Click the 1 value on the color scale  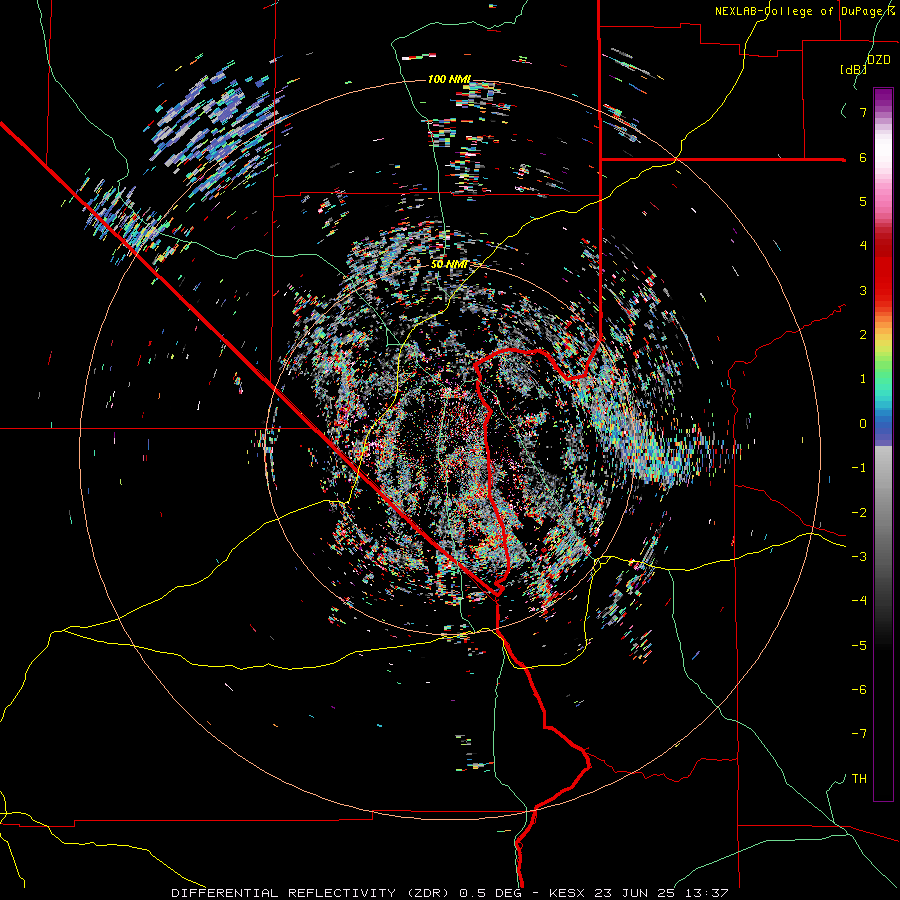click(x=863, y=379)
